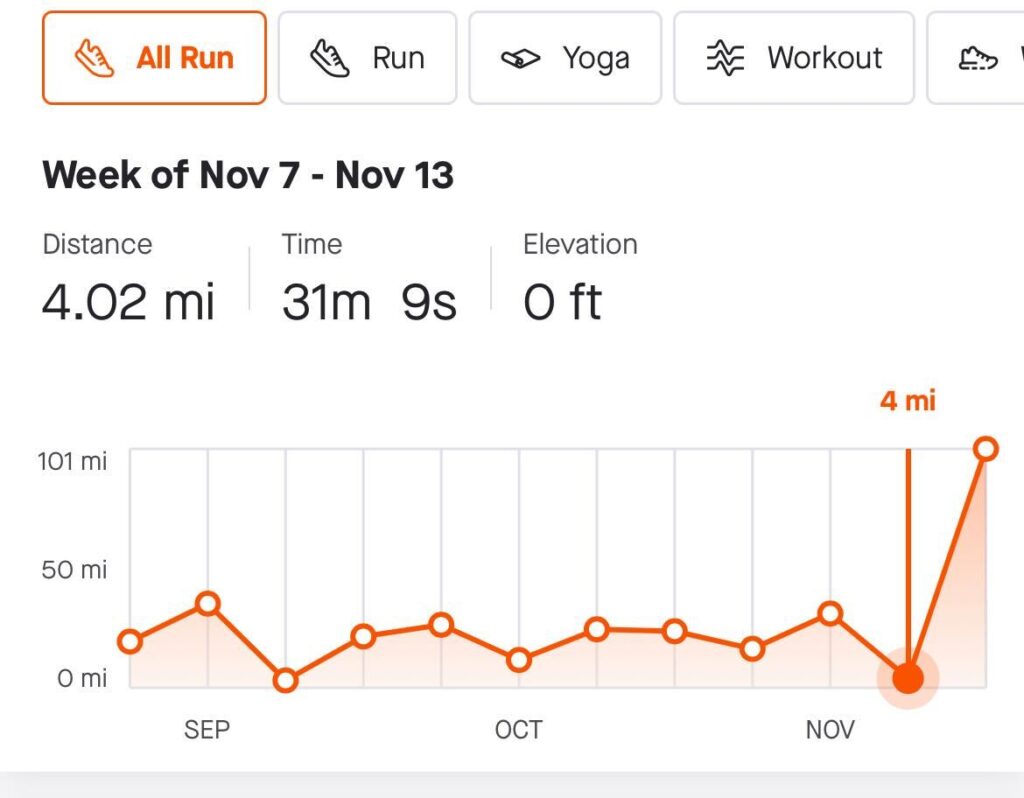Click the data point above the SEP label
1024x798 pixels.
point(208,603)
